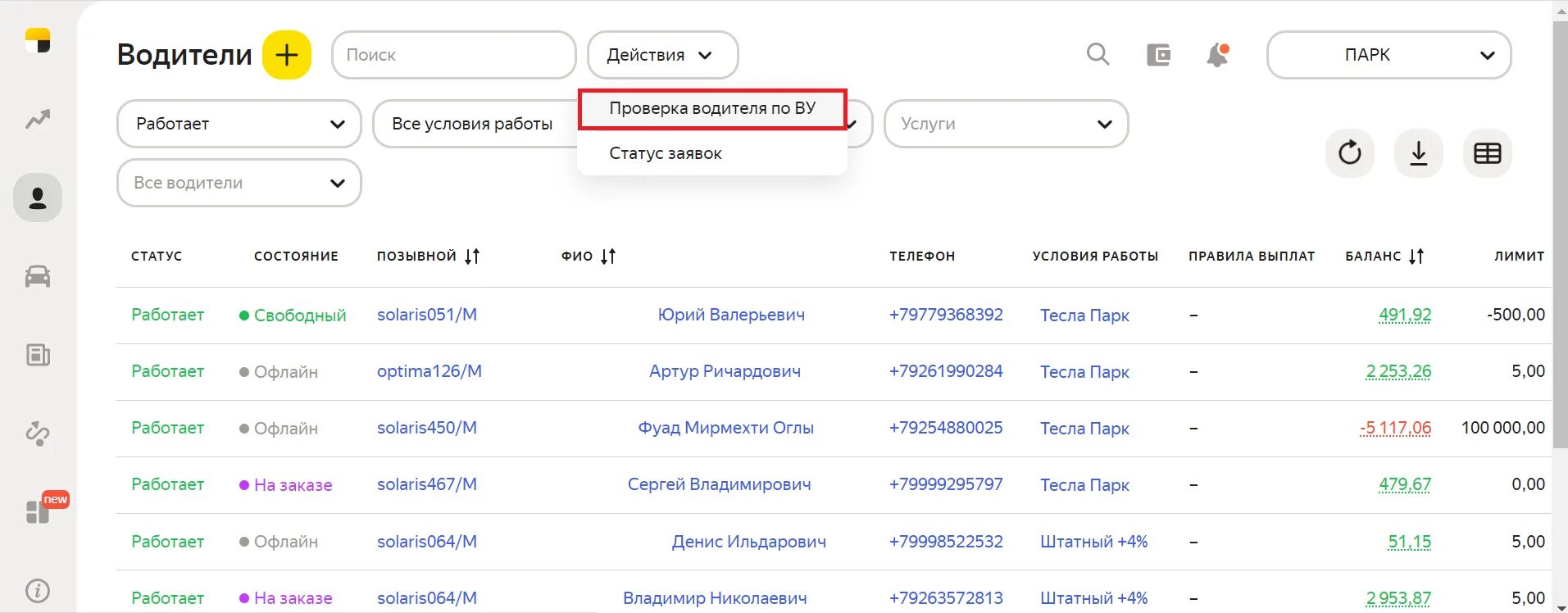The height and width of the screenshot is (613, 1568).
Task: Open balance 479,67
Action: click(1405, 484)
